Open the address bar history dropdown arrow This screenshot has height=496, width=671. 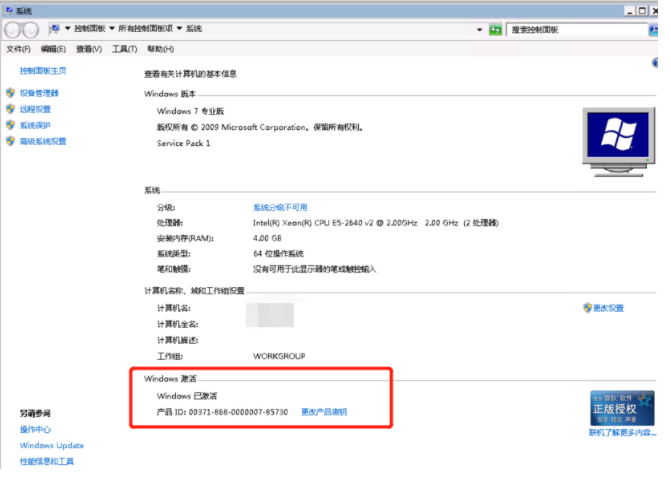point(480,30)
